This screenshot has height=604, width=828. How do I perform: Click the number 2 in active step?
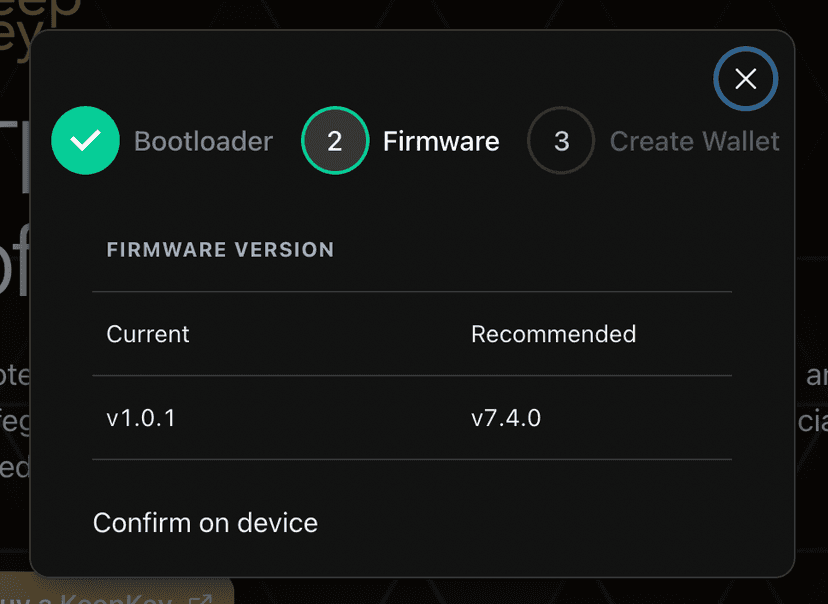pos(335,141)
